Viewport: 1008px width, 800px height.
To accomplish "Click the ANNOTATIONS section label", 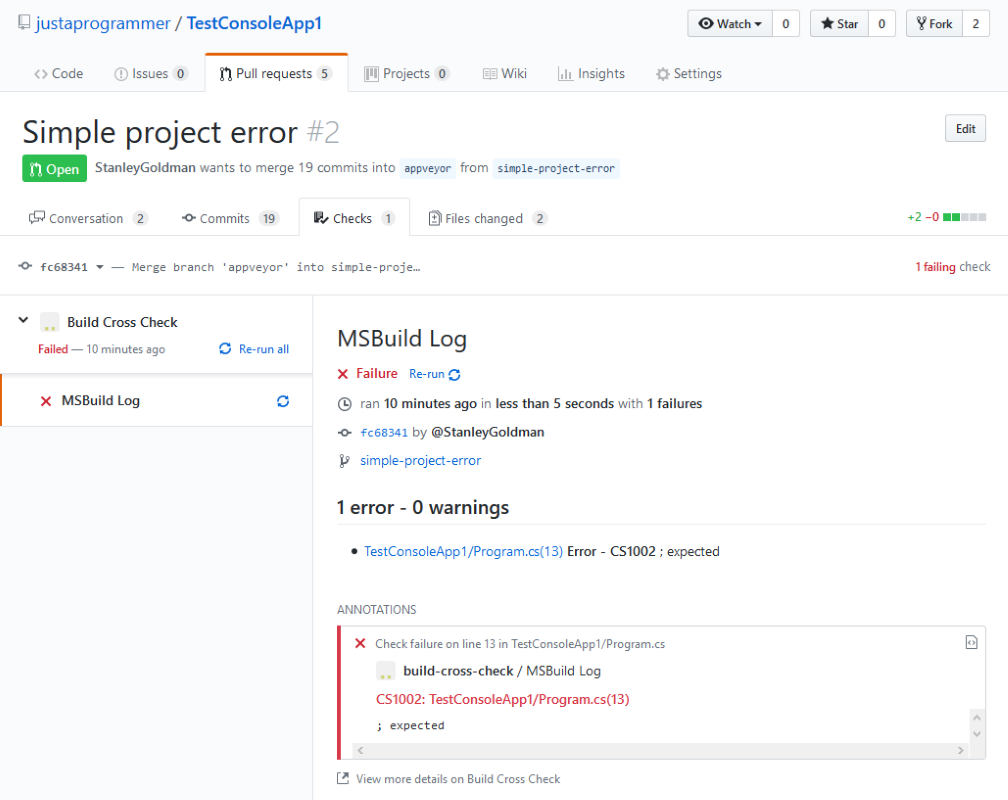I will tap(377, 610).
